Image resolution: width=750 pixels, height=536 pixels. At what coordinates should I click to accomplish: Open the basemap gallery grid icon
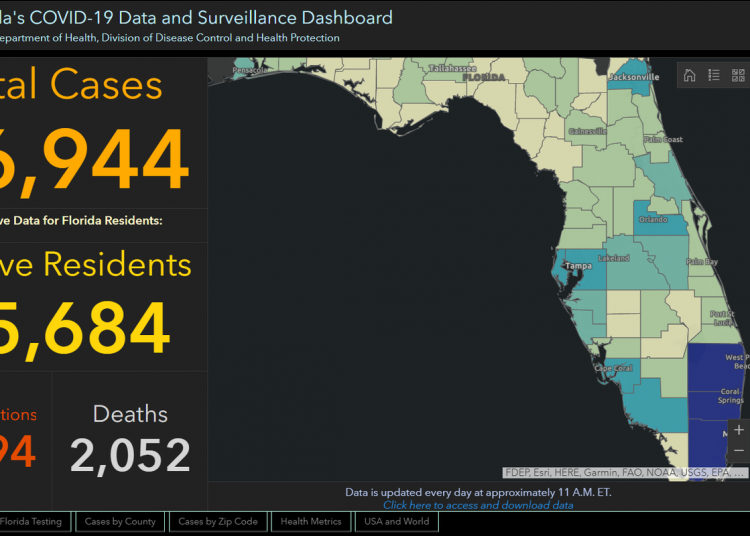(739, 75)
